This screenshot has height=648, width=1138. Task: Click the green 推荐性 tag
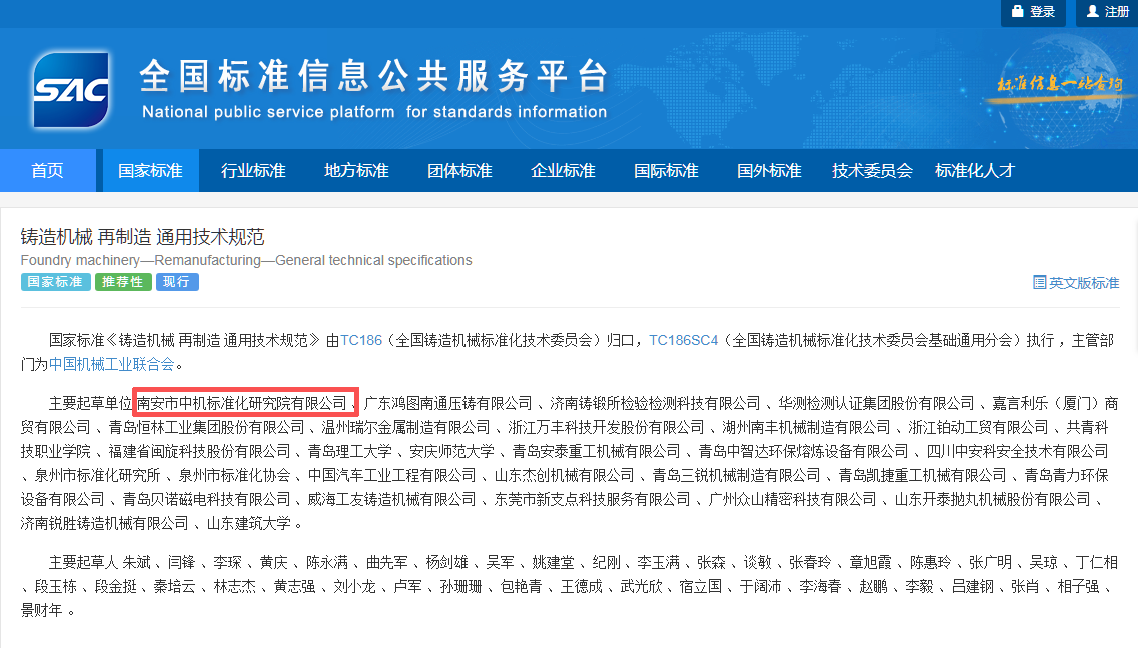123,282
